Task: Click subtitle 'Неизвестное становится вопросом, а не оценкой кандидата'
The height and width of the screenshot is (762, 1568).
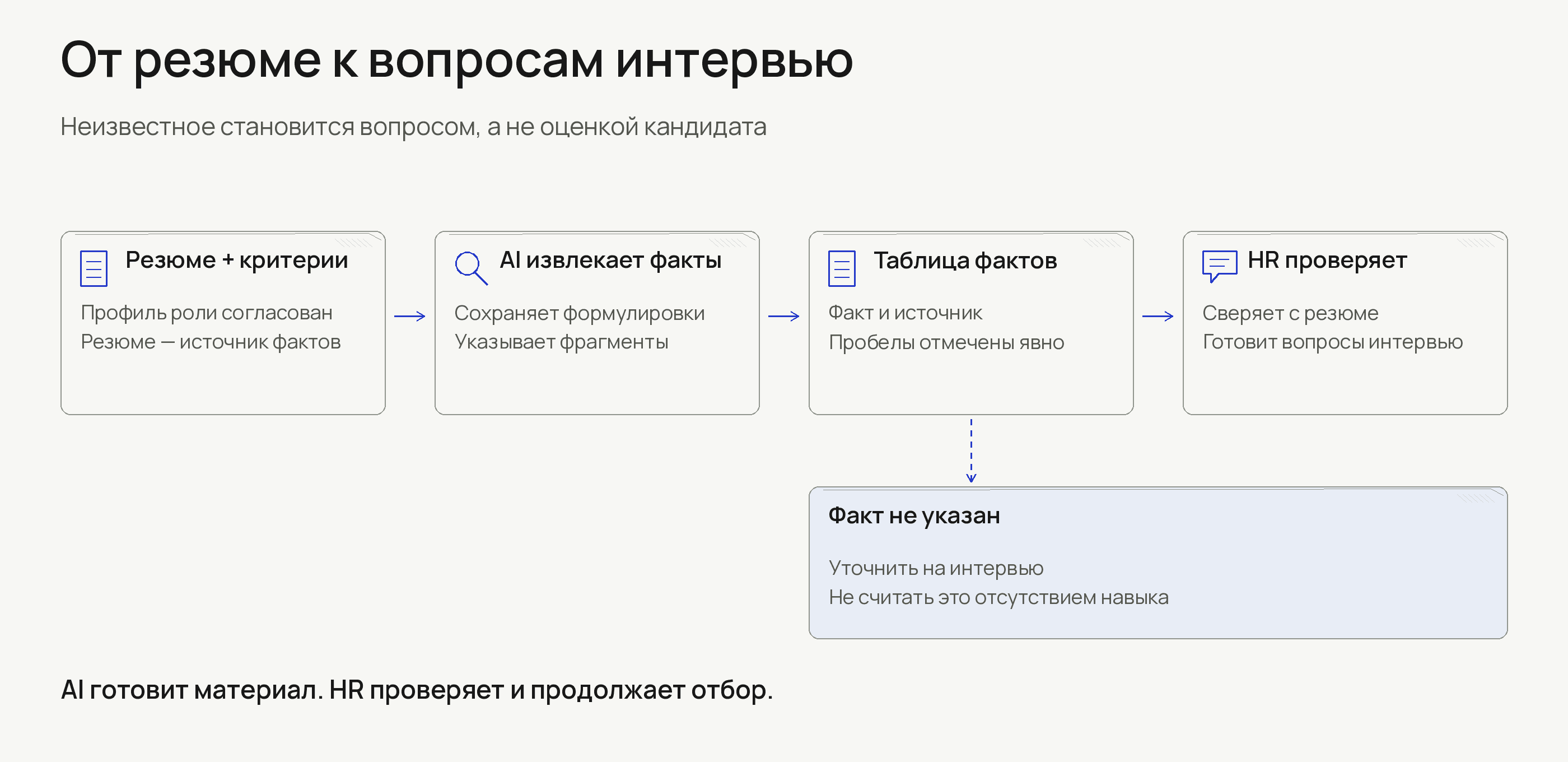Action: pos(413,127)
